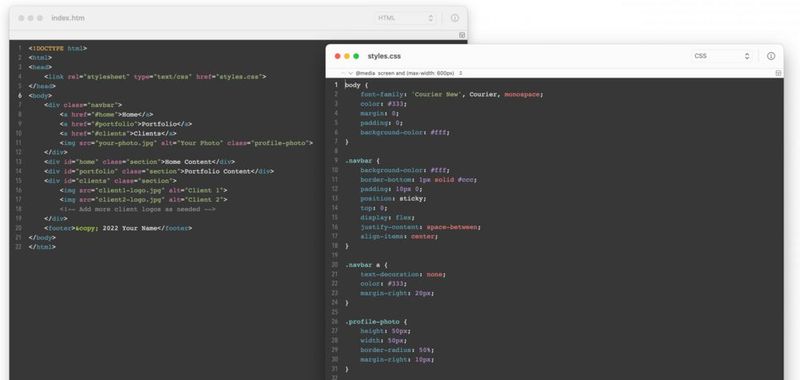800x380 pixels.
Task: Click the 'Add more client logos' comment line
Action: (x=137, y=209)
